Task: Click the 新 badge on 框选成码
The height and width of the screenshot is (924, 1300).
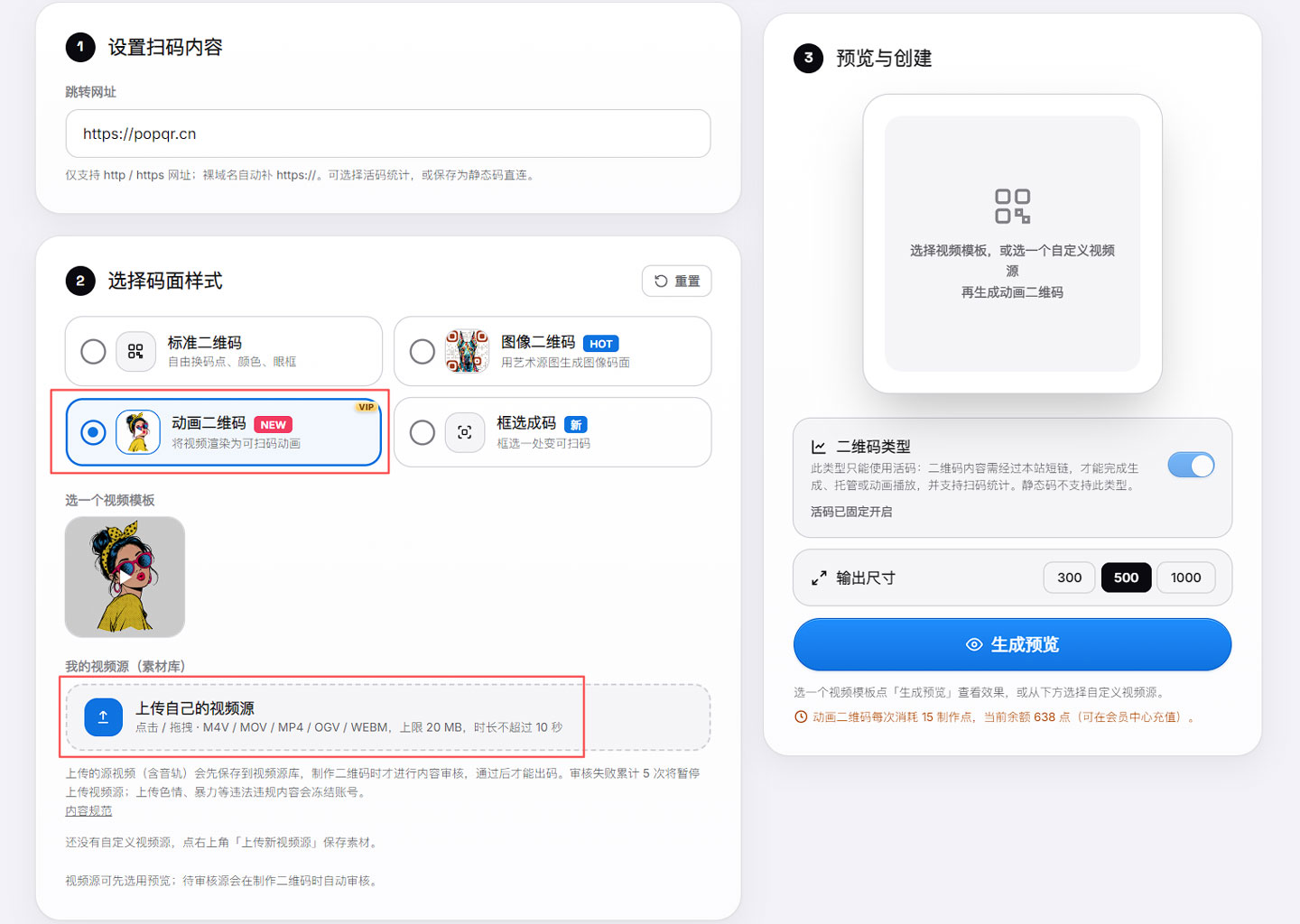Action: [x=576, y=424]
